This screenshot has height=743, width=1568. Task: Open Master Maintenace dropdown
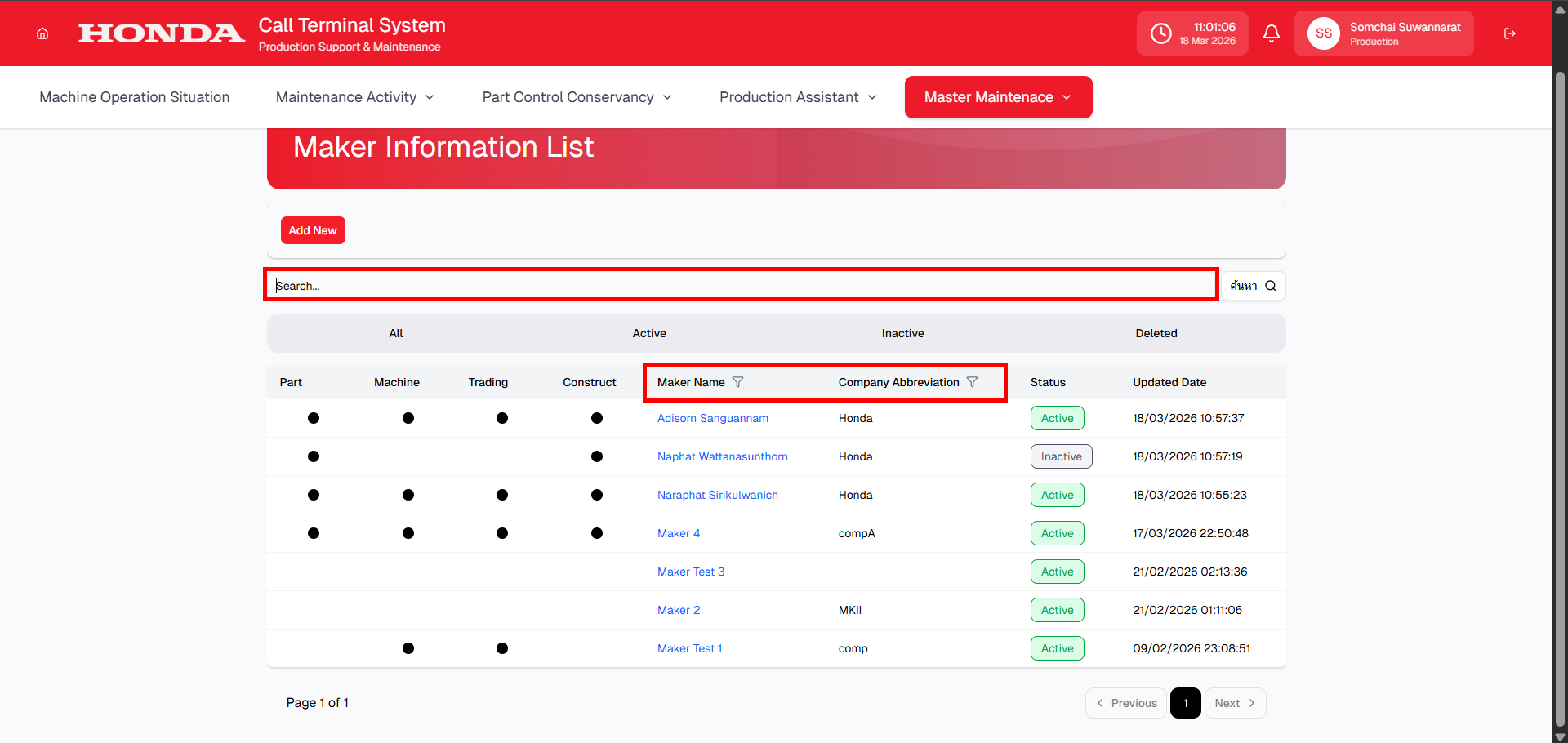coord(998,97)
